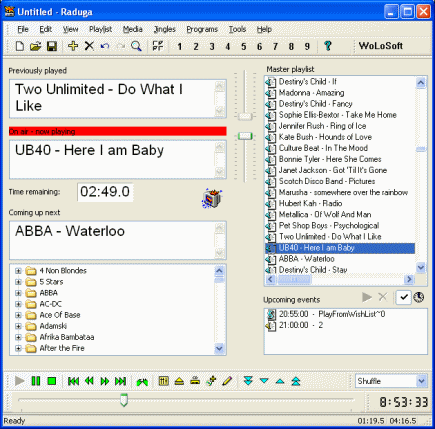
Task: Toggle the checkmark button in Upcoming events
Action: coord(404,297)
